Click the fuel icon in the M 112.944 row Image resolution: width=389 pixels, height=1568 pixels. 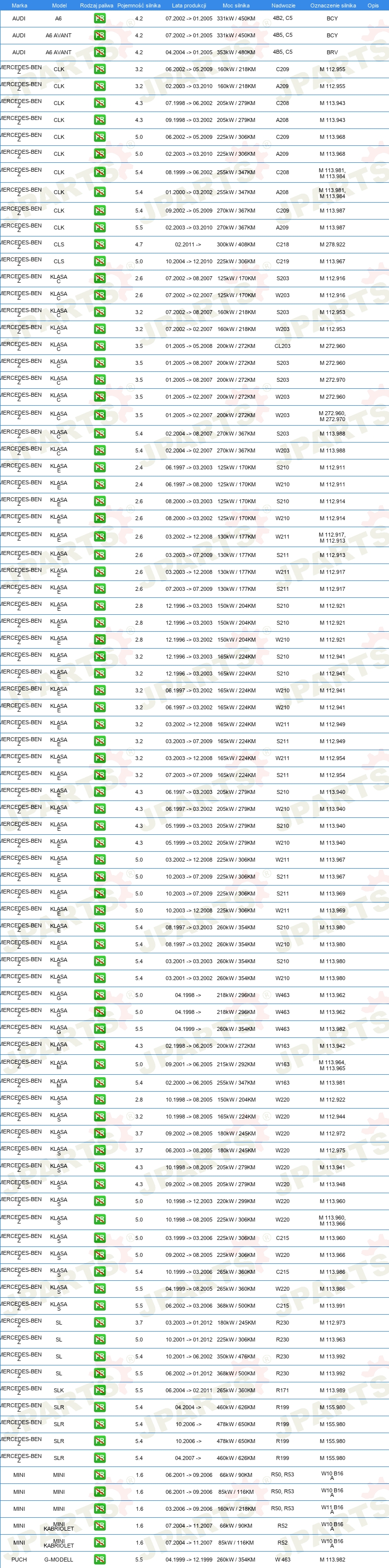(x=99, y=1117)
